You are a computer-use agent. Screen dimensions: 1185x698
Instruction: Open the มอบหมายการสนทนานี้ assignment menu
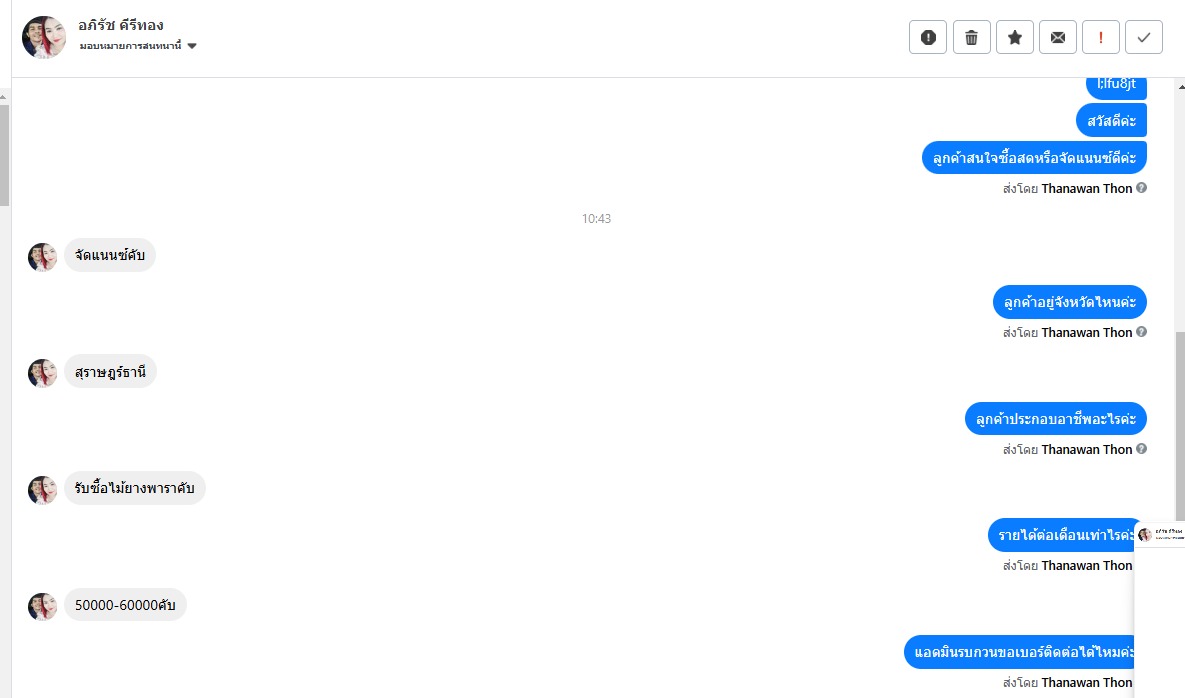(x=131, y=46)
